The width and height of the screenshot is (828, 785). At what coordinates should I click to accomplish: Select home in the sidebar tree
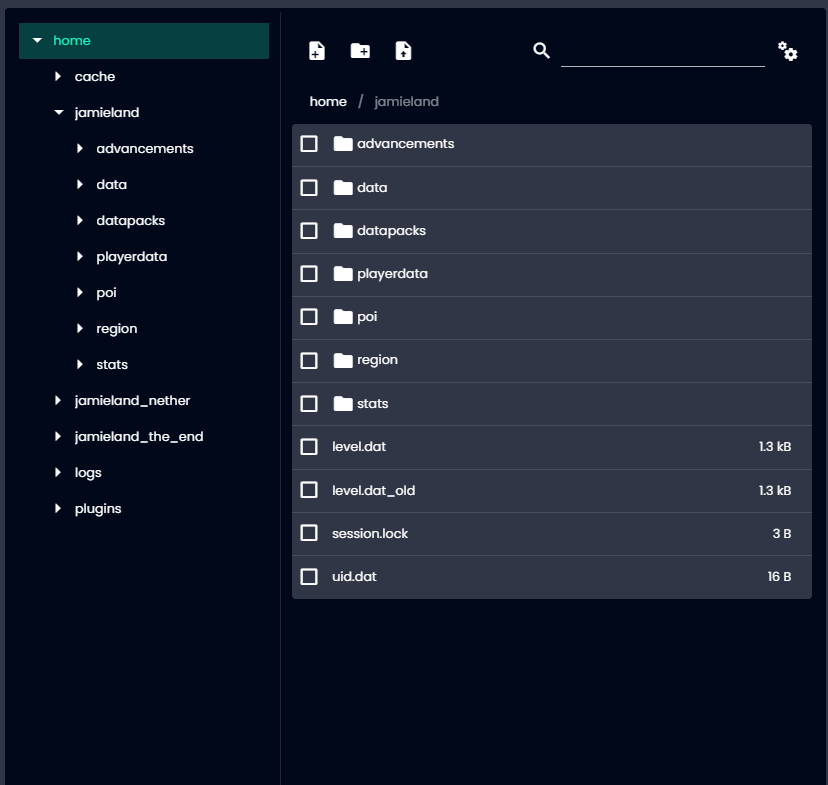point(72,41)
